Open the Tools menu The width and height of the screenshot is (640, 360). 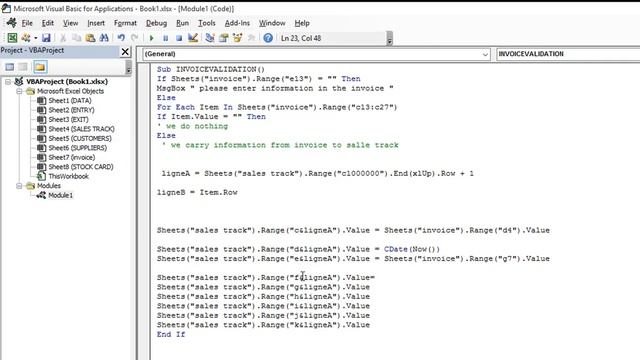tap(207, 23)
